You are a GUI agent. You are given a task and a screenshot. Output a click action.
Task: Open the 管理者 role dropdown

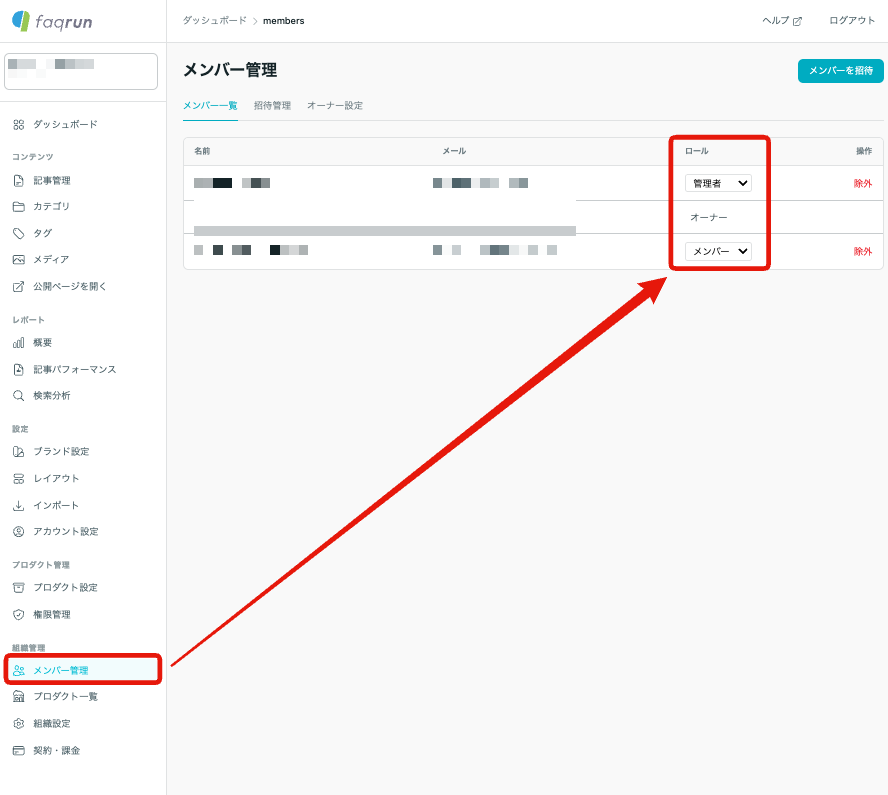pyautogui.click(x=718, y=183)
